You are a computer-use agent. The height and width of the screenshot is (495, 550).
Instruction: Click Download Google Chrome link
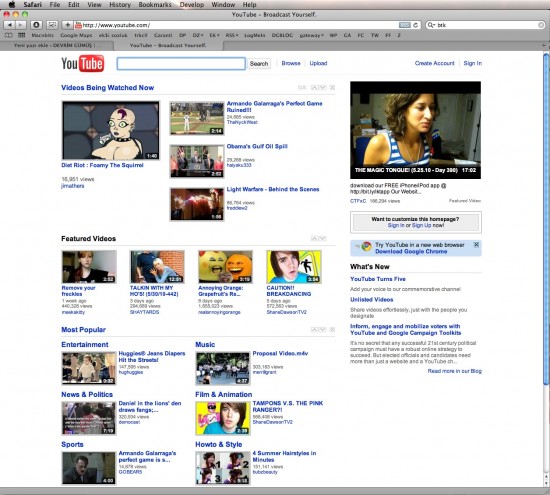tap(411, 251)
